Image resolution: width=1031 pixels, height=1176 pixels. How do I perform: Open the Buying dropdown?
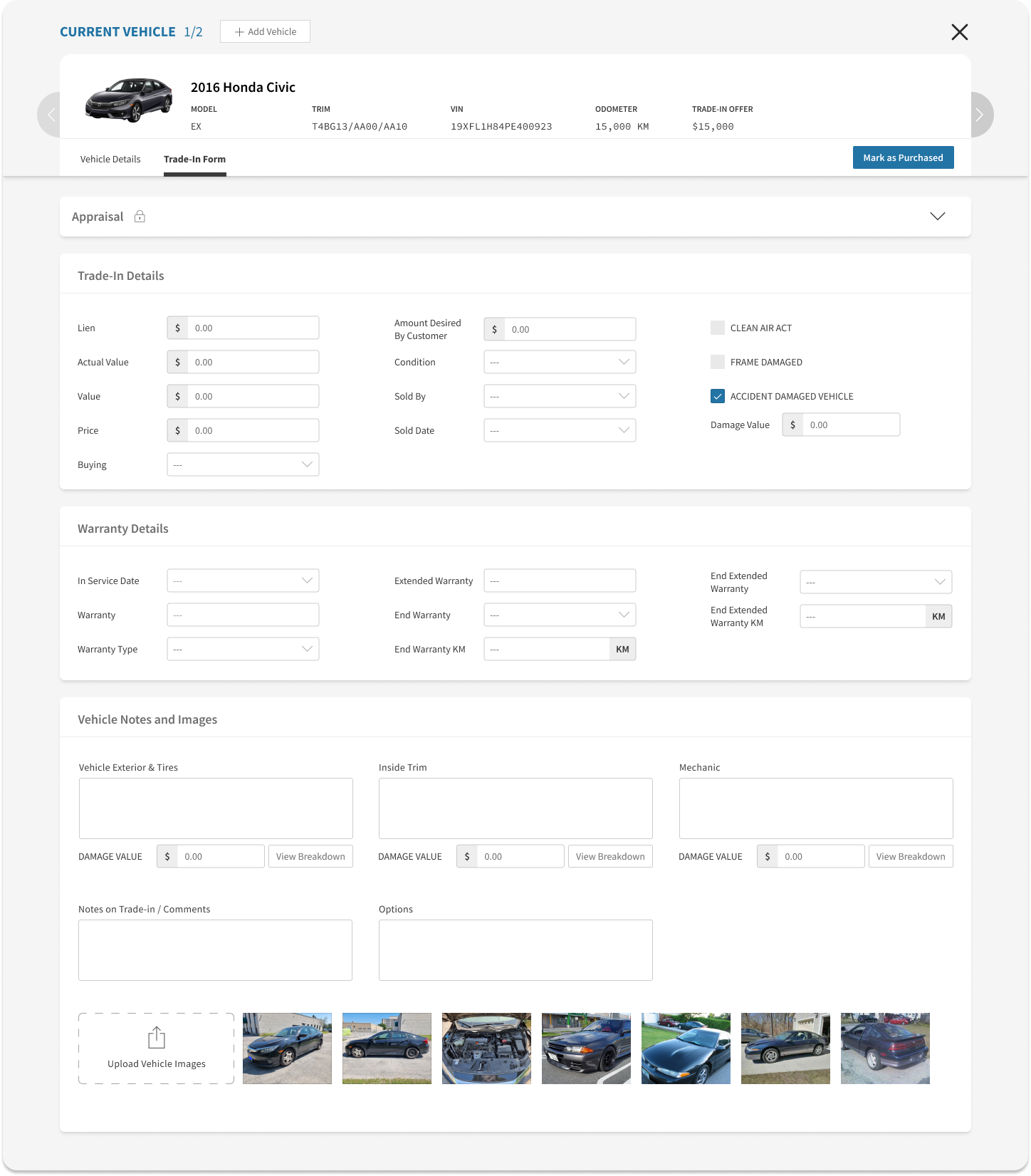click(x=243, y=464)
